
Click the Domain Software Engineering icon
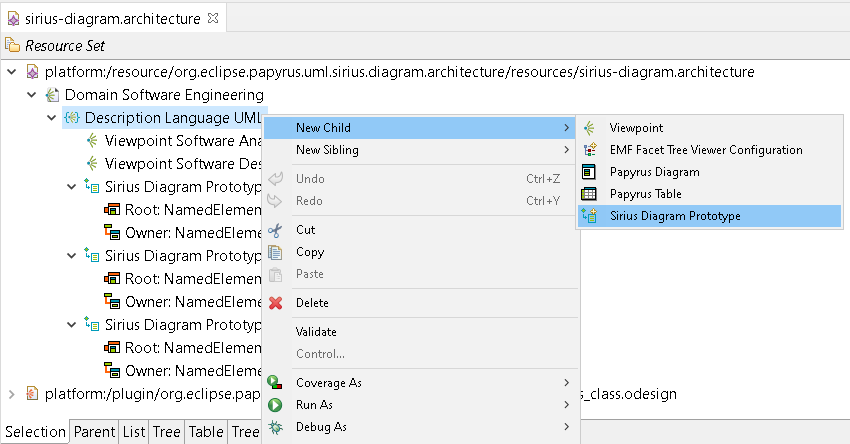[53, 95]
